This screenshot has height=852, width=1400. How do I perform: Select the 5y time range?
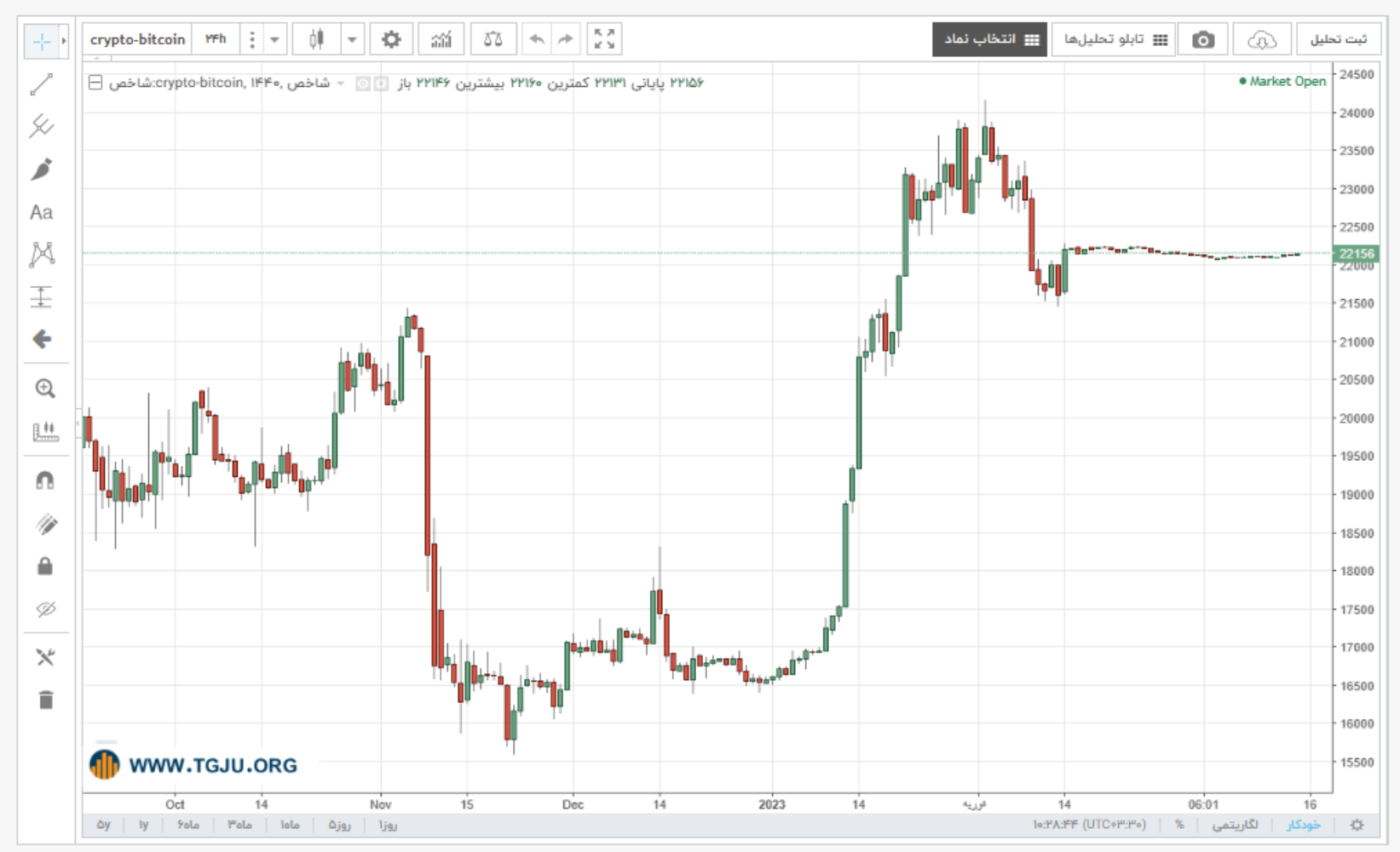pos(103,825)
